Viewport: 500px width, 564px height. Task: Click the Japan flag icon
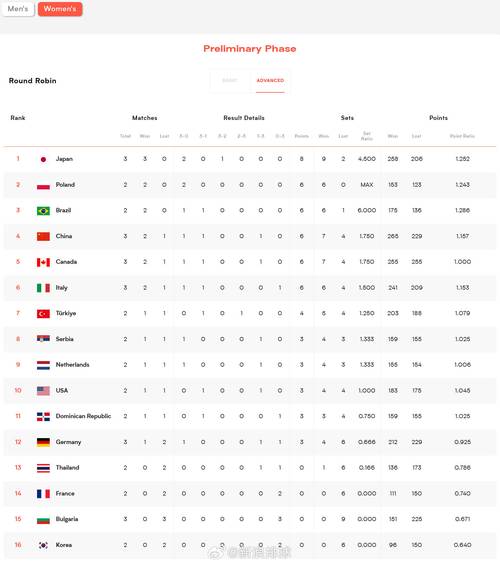pyautogui.click(x=43, y=159)
